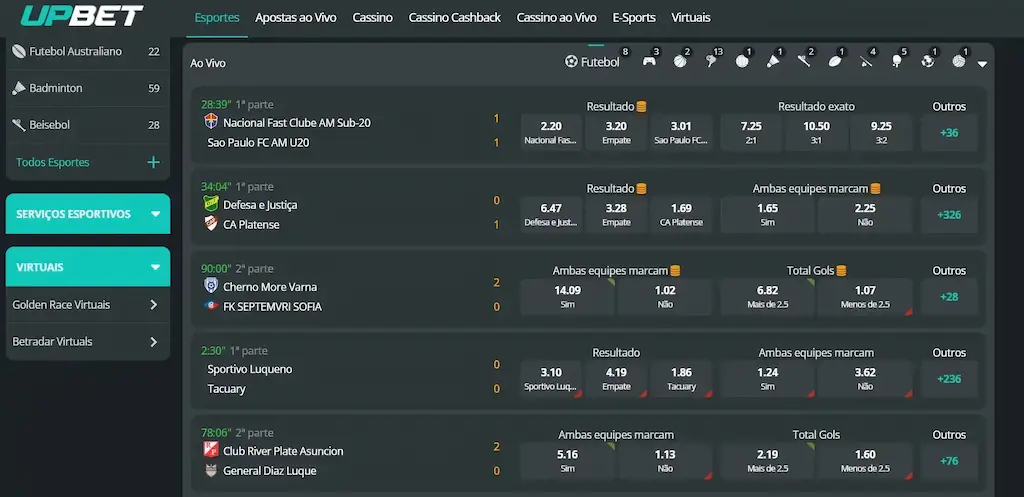Bet 1.86 on Tacuary

click(x=681, y=379)
